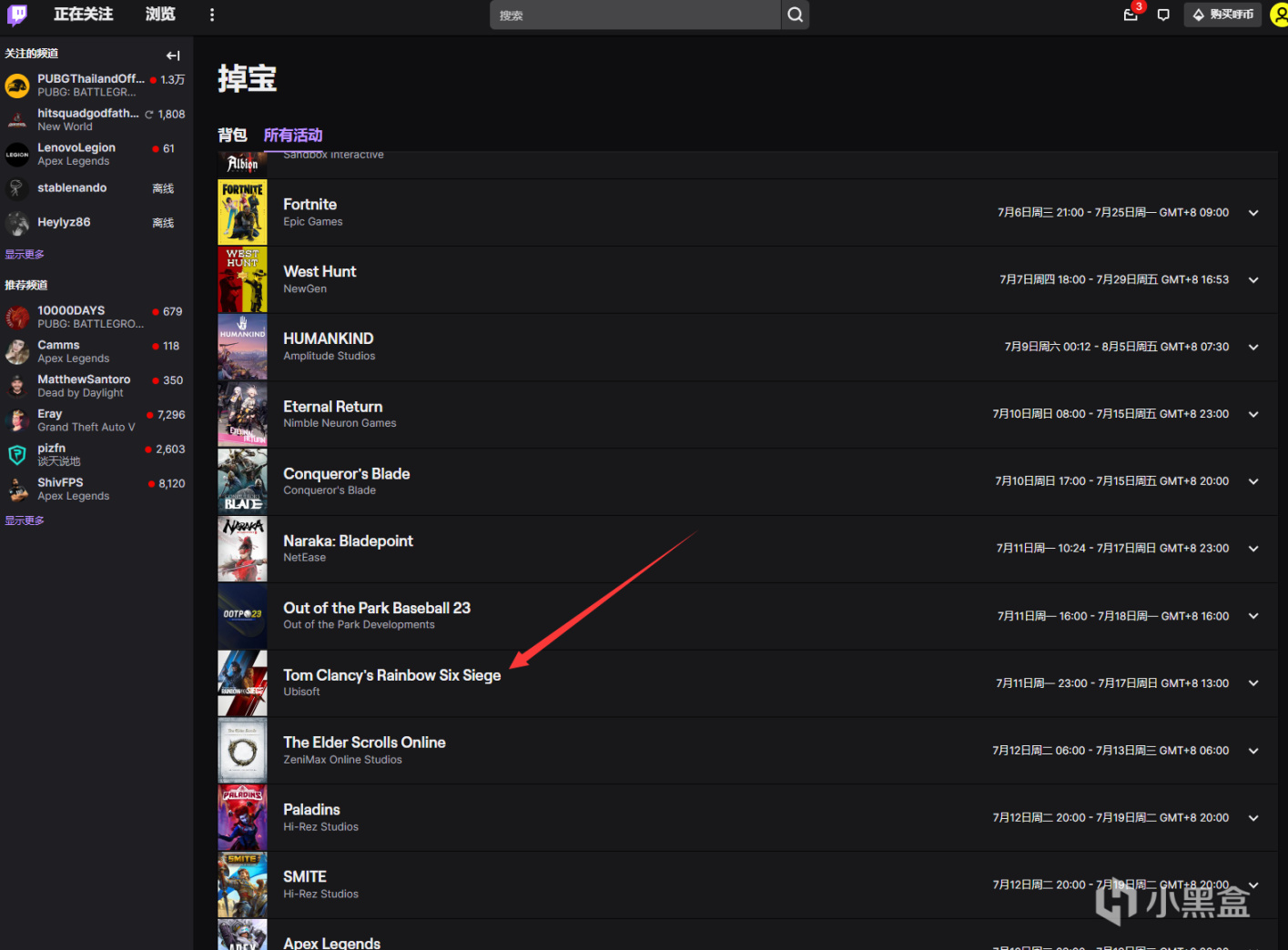The height and width of the screenshot is (950, 1288).
Task: Open the Fortnite game thumbnail
Action: pos(242,212)
